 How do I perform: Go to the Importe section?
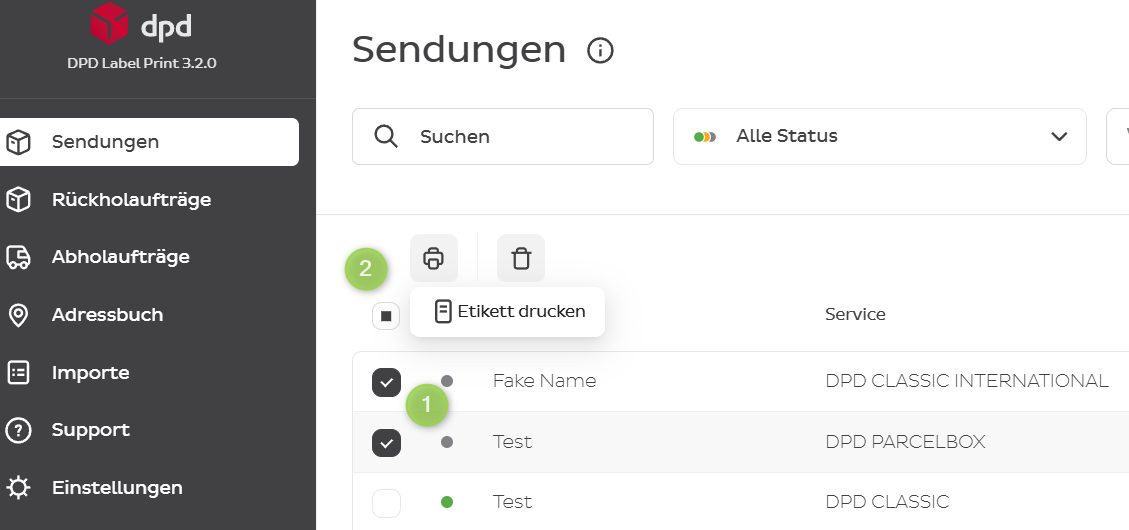(x=91, y=373)
